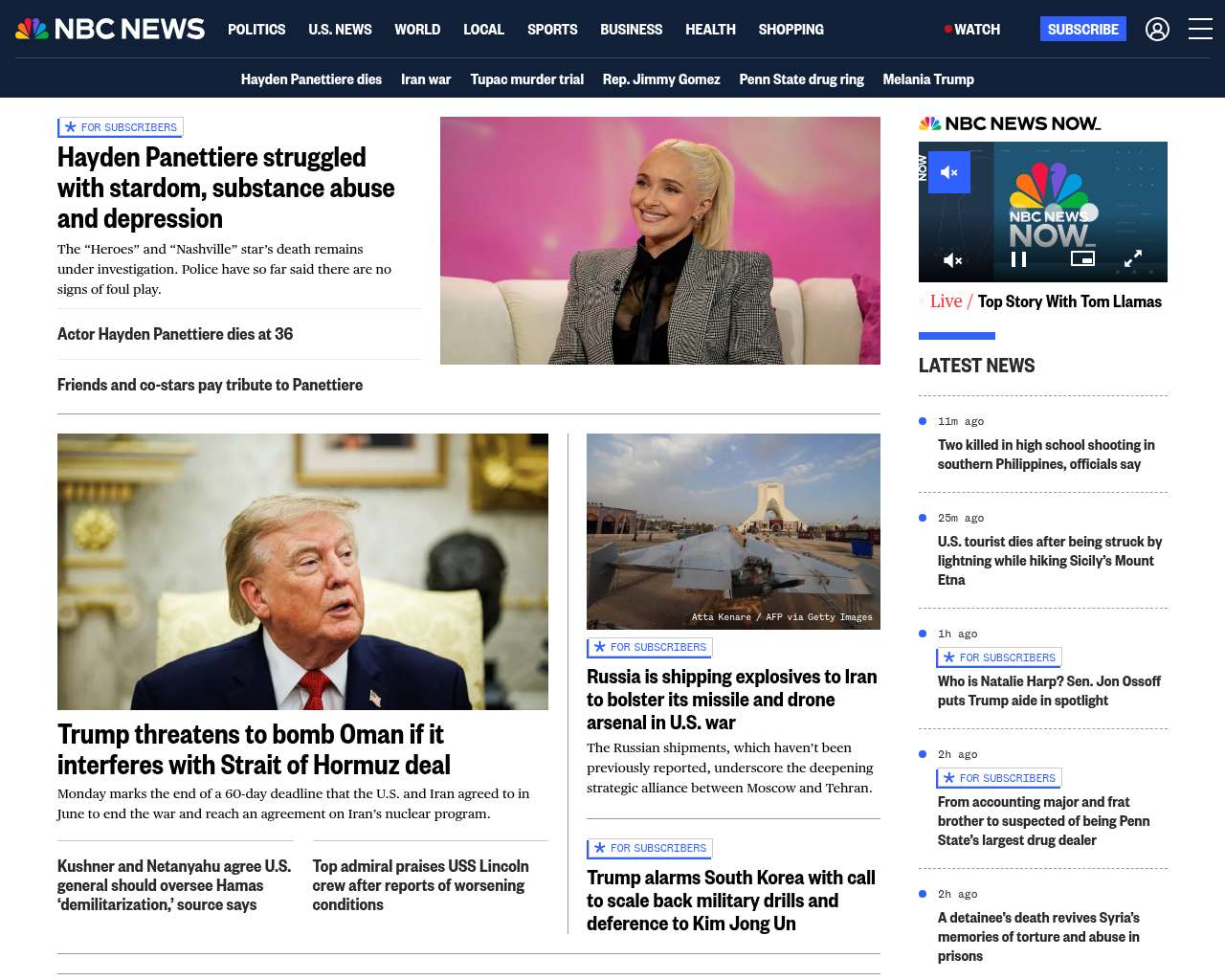Screen dimensions: 1225x980
Task: Read the Hayden Panettiere struggled with stardom headline
Action: tap(226, 188)
